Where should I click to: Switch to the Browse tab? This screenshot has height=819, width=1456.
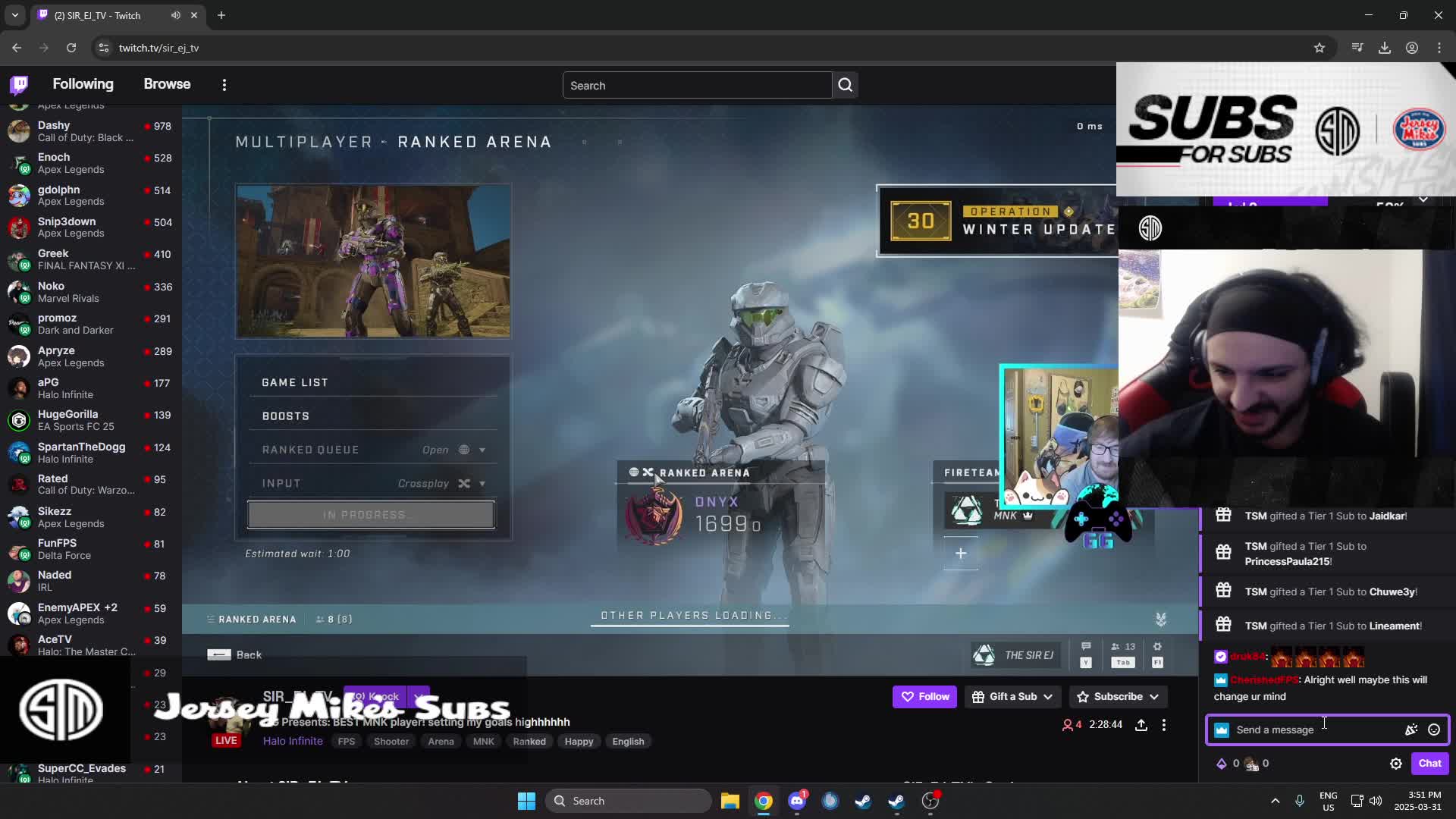(x=167, y=84)
